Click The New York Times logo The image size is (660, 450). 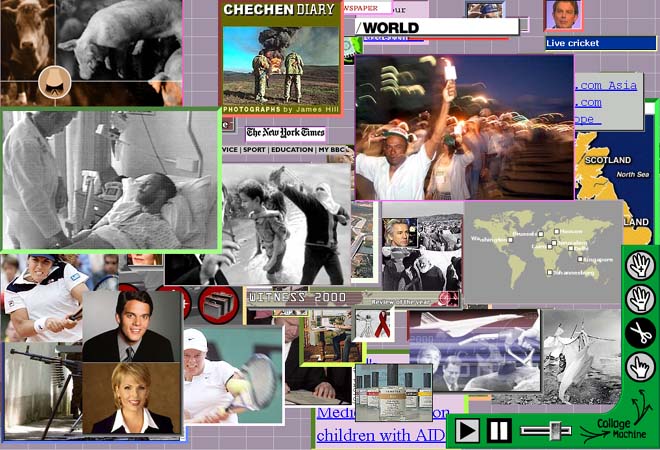click(x=285, y=133)
